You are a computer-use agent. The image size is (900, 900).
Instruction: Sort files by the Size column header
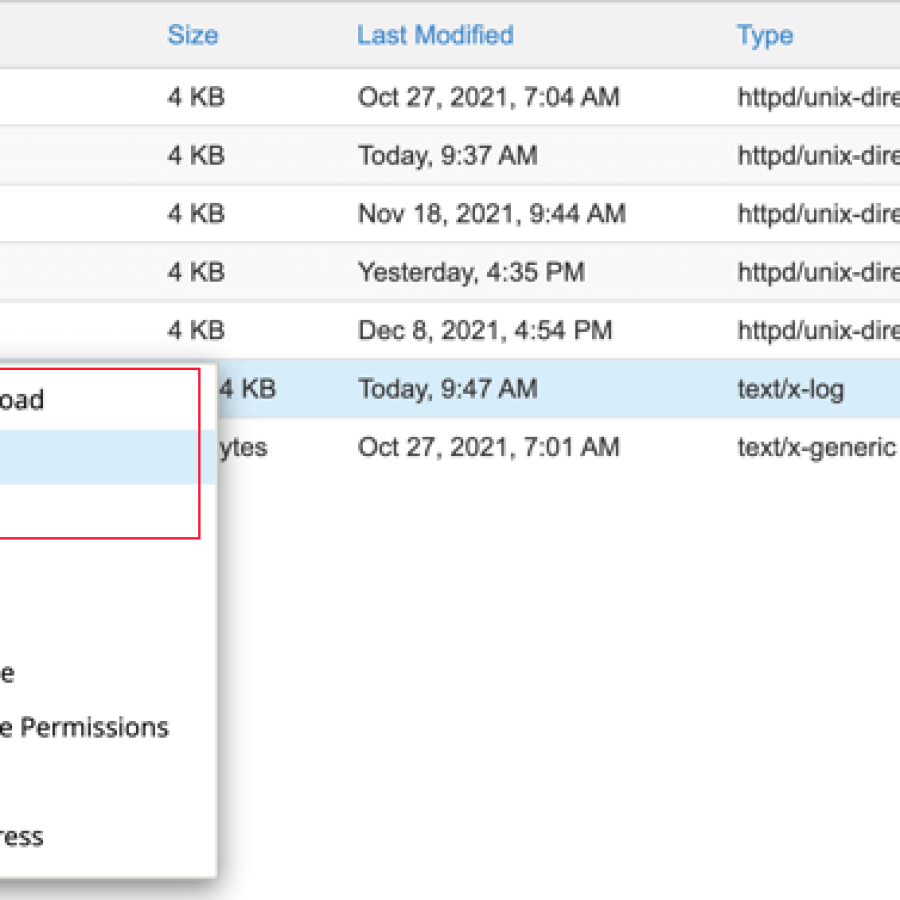[193, 36]
